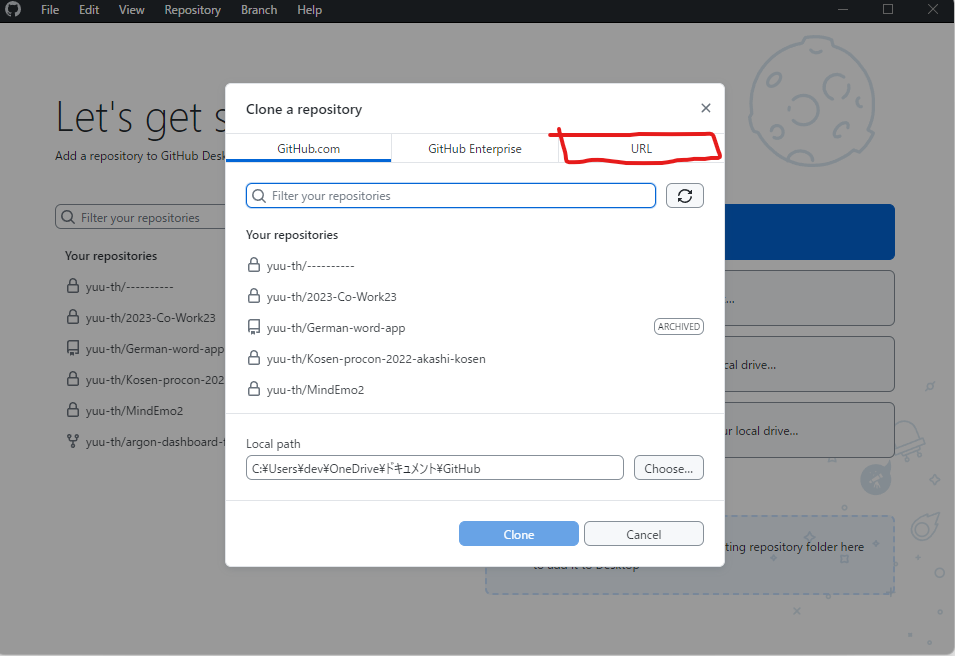This screenshot has height=656, width=955.
Task: Maximize the GitHub Desktop window
Action: click(x=888, y=10)
